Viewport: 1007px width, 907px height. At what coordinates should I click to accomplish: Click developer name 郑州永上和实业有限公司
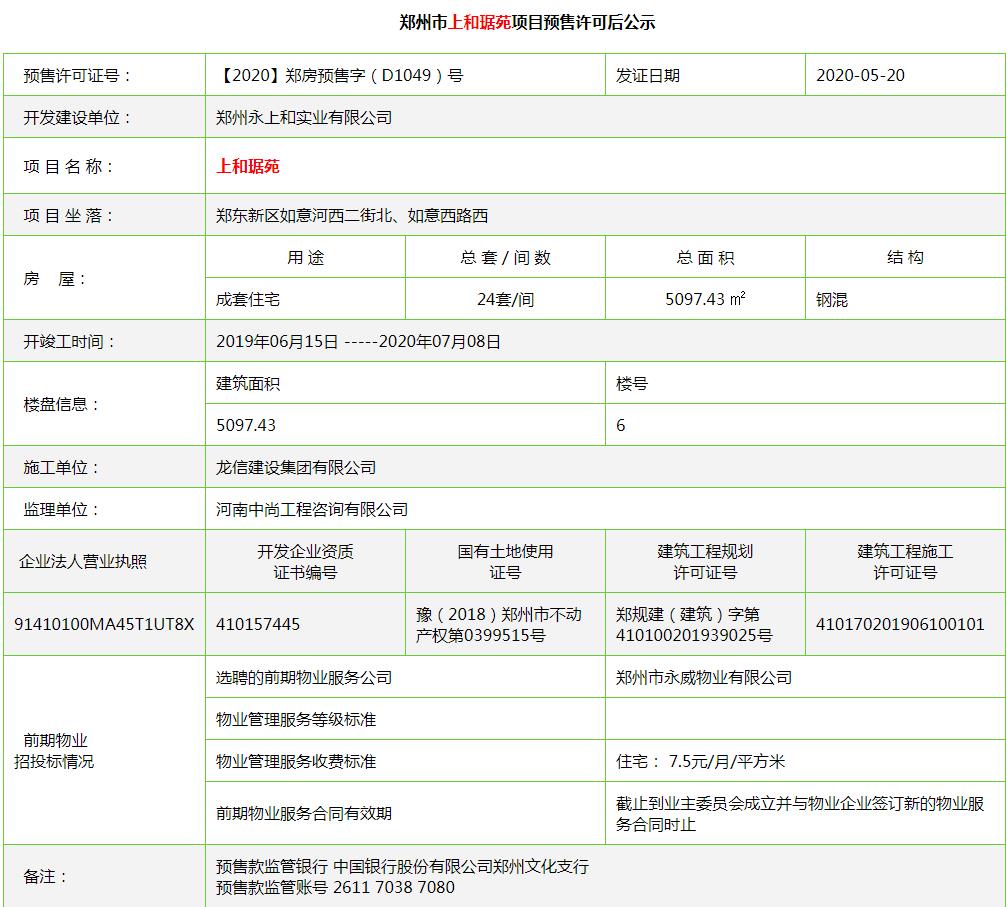pos(304,117)
